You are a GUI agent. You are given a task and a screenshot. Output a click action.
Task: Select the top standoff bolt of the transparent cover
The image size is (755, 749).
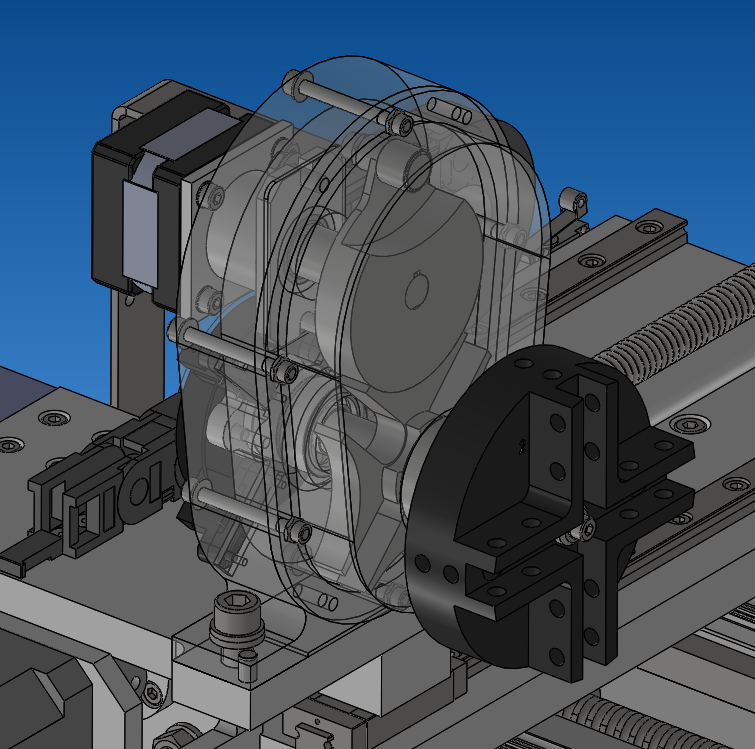348,103
